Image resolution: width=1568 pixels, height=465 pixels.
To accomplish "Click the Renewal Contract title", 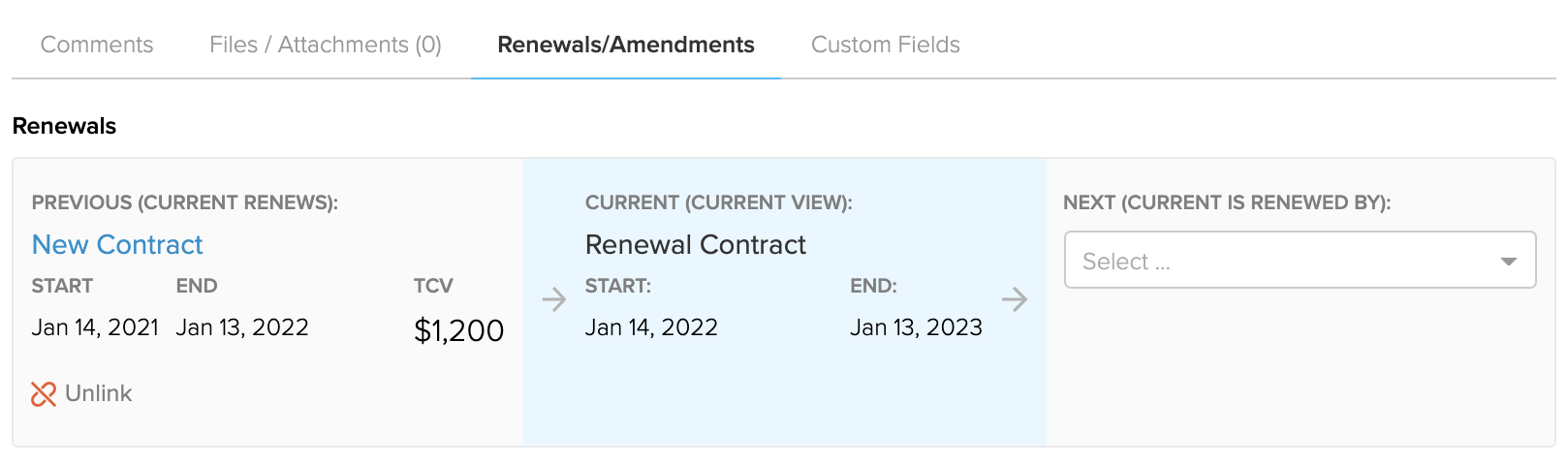I will click(x=696, y=244).
